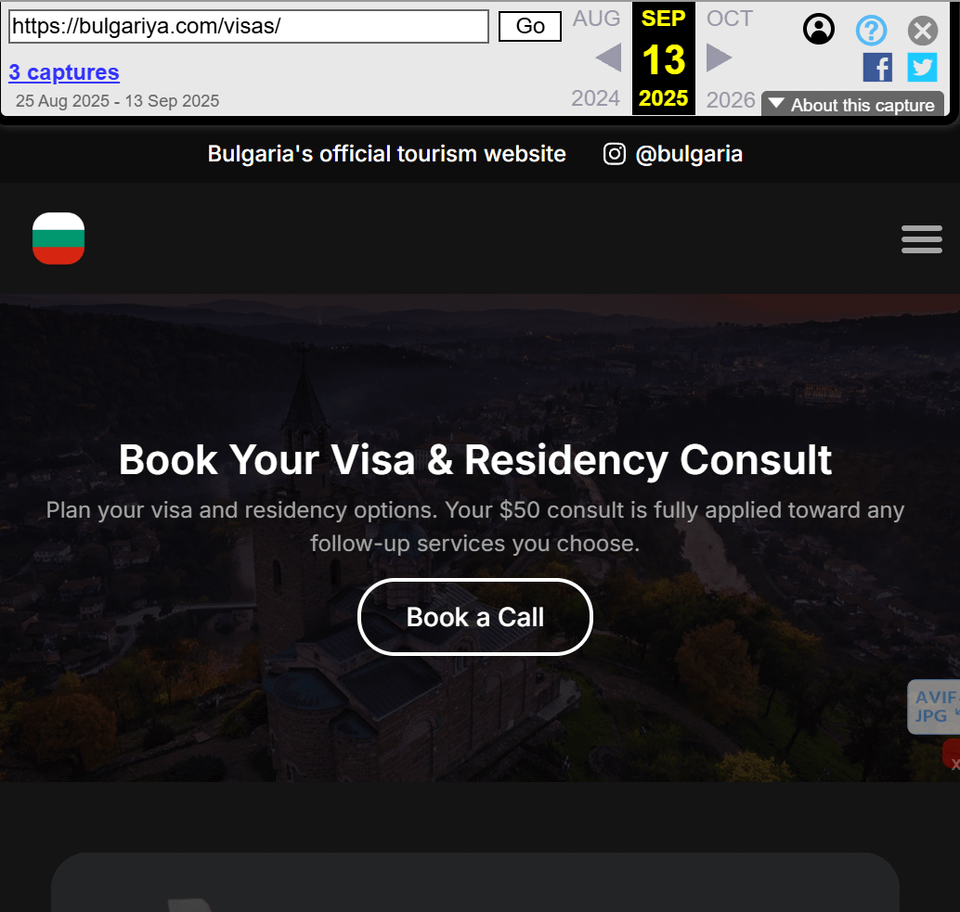
Task: Share capture on Twitter
Action: tap(922, 67)
